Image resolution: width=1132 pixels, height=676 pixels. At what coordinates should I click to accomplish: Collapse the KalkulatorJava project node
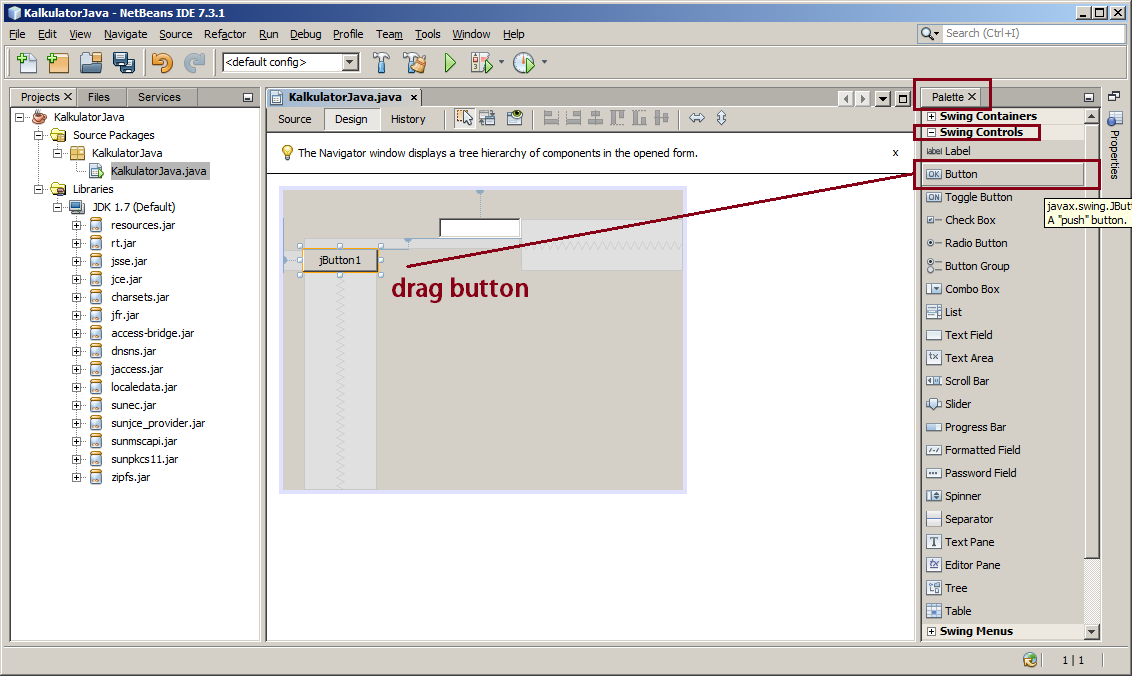20,117
